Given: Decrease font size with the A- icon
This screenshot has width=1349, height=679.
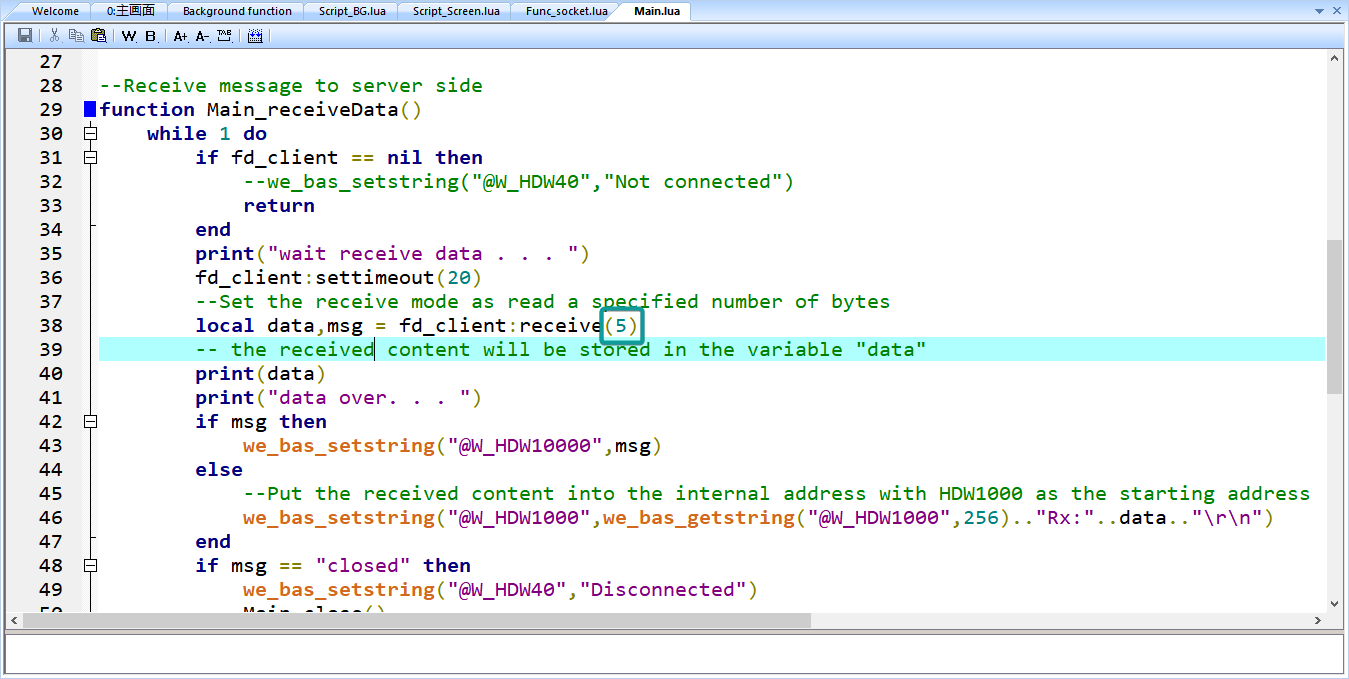Looking at the screenshot, I should [201, 35].
